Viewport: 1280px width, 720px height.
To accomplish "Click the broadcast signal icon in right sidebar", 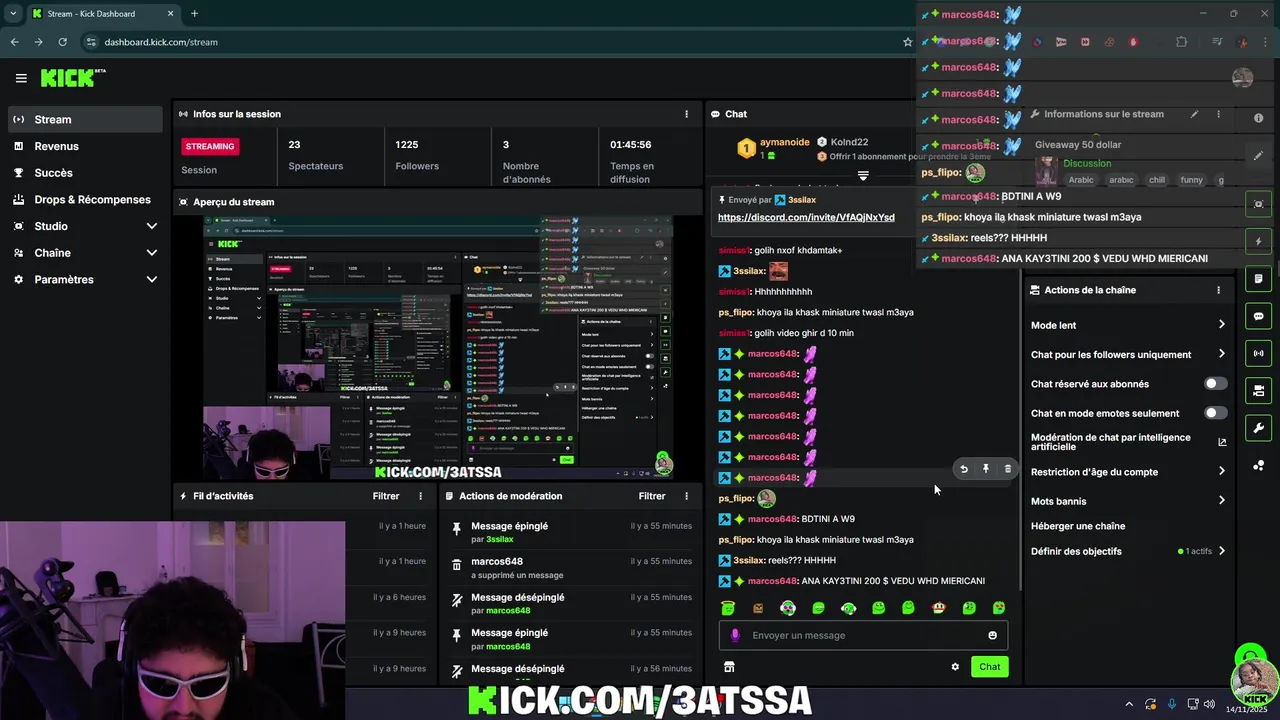I will tap(1258, 353).
